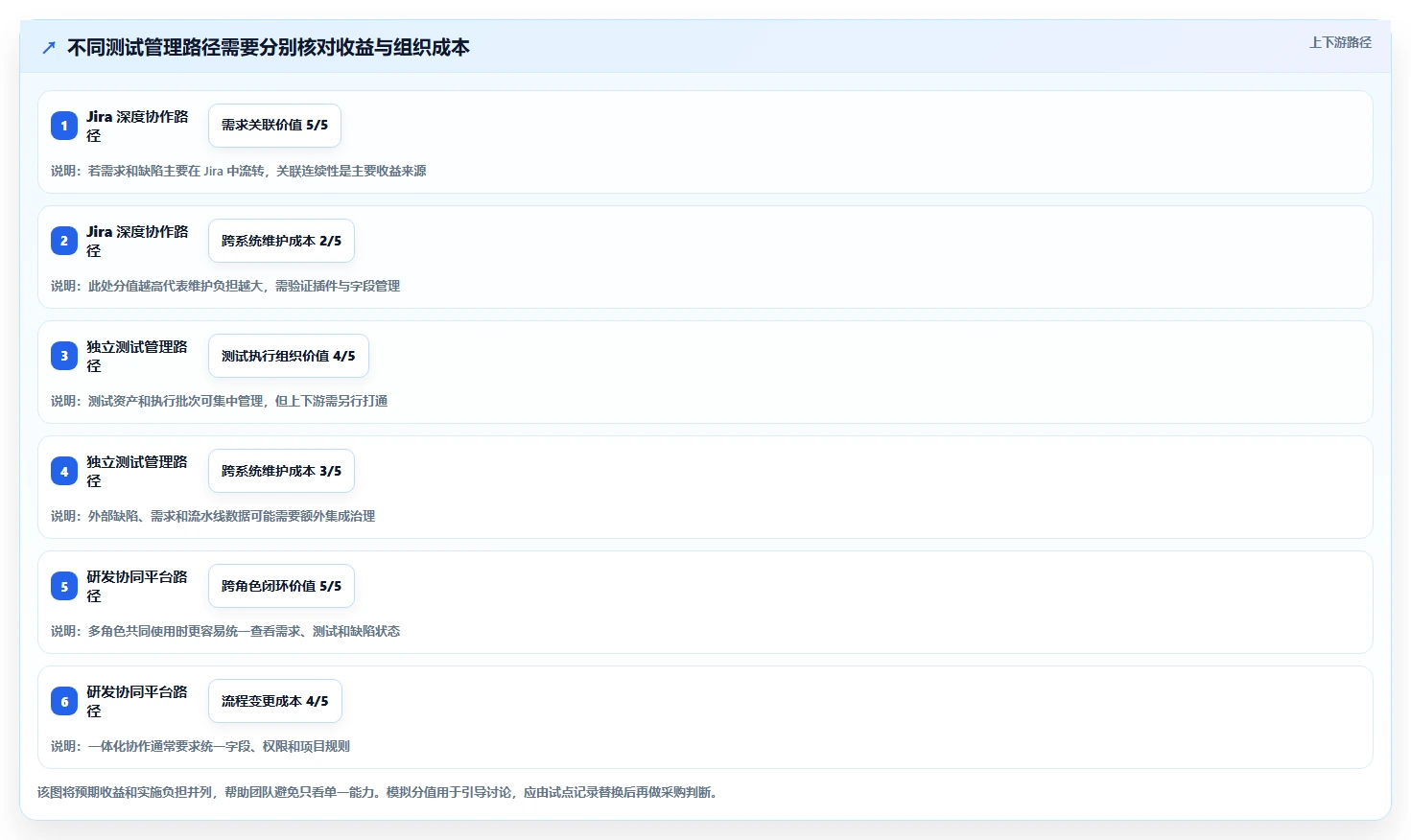Click 独立测试管理路径 label in card 3
This screenshot has height=840, width=1411.
(x=137, y=356)
